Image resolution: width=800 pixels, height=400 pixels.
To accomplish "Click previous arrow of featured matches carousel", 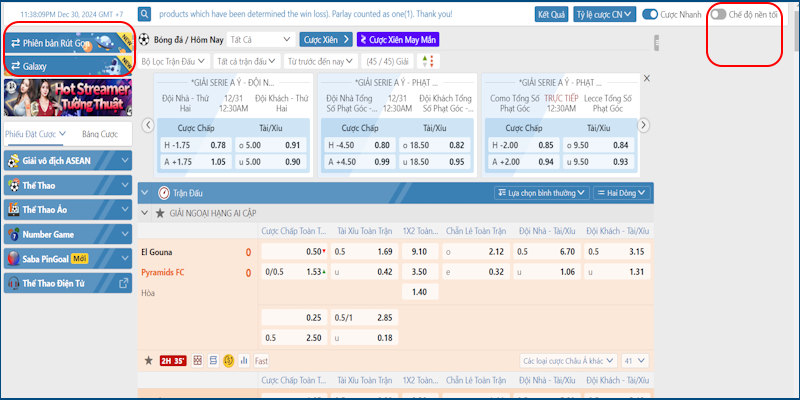I will tap(148, 125).
